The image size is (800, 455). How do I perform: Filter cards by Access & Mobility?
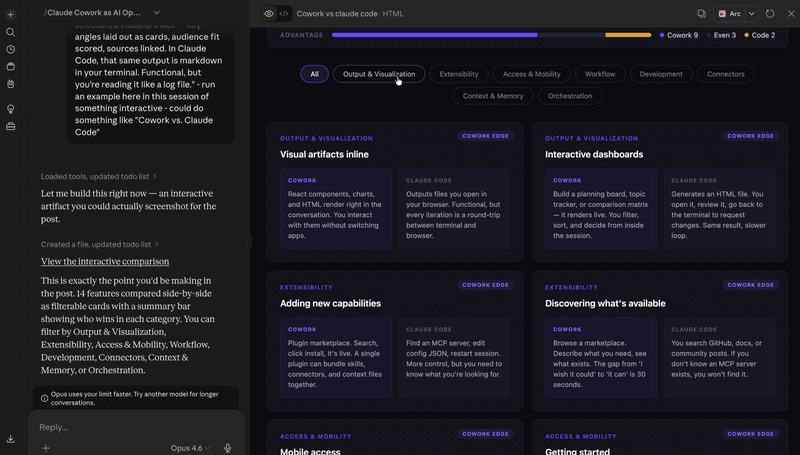pos(532,74)
